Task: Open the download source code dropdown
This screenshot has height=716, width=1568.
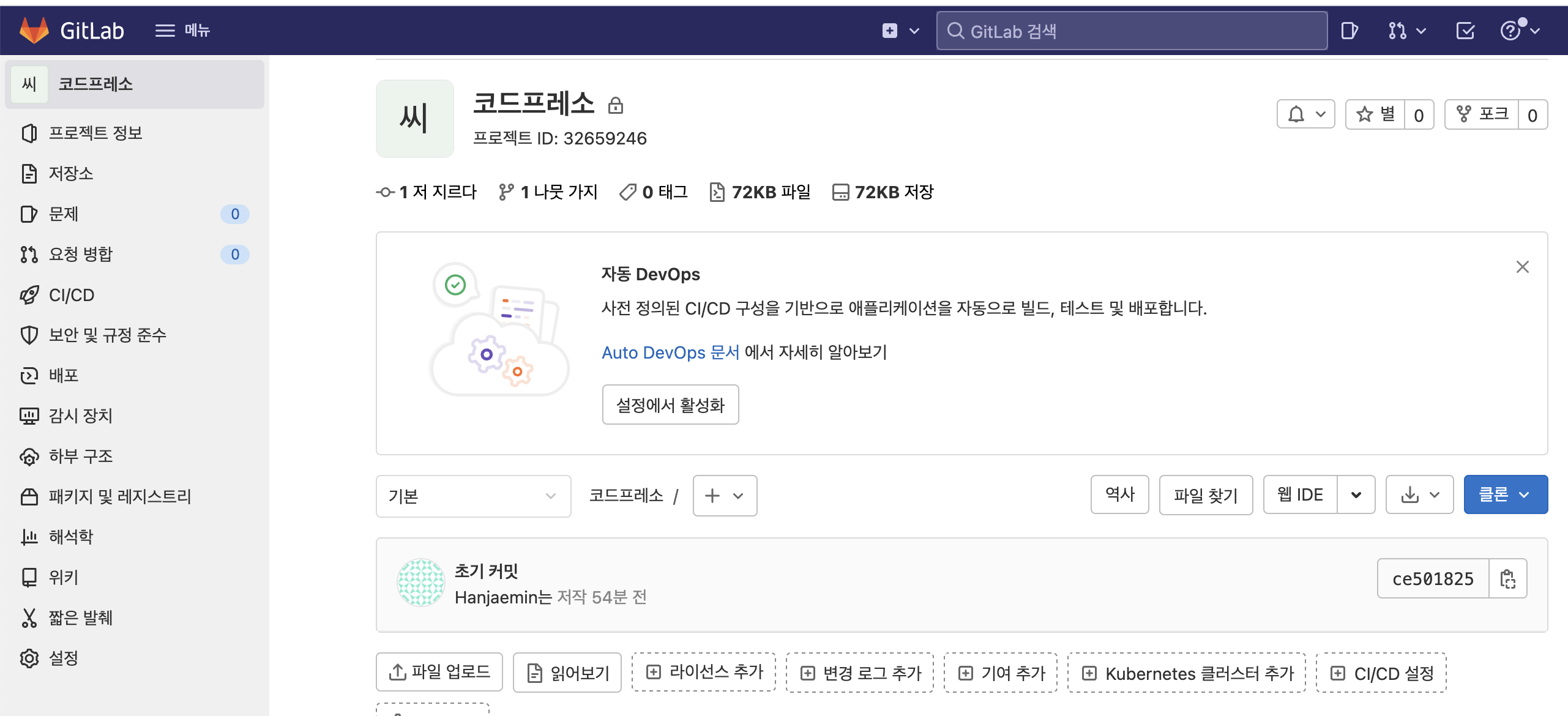Action: click(1419, 494)
